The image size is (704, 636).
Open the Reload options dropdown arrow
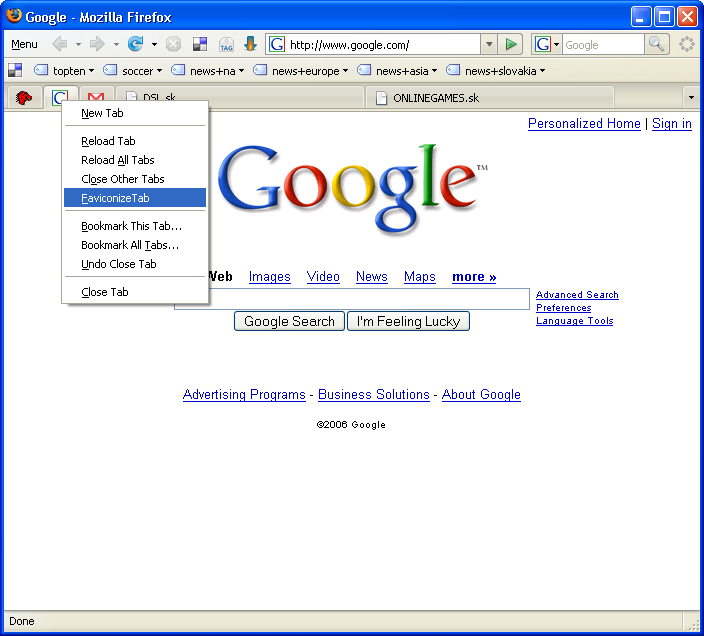pyautogui.click(x=154, y=44)
